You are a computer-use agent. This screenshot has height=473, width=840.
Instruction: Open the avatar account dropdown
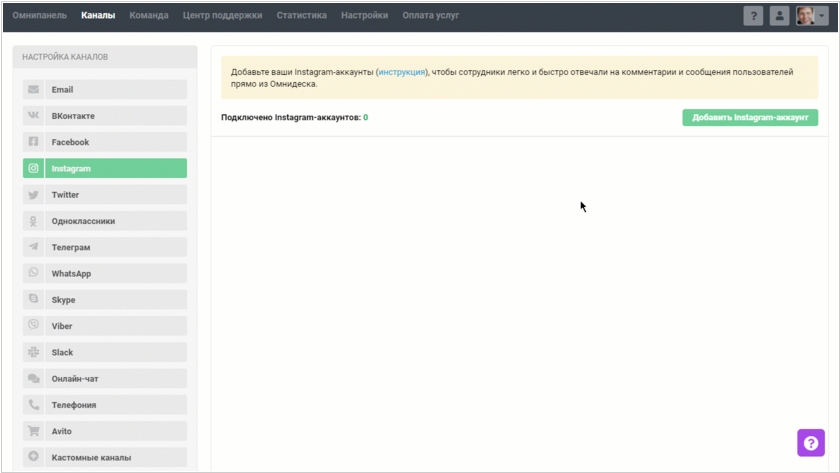[812, 16]
